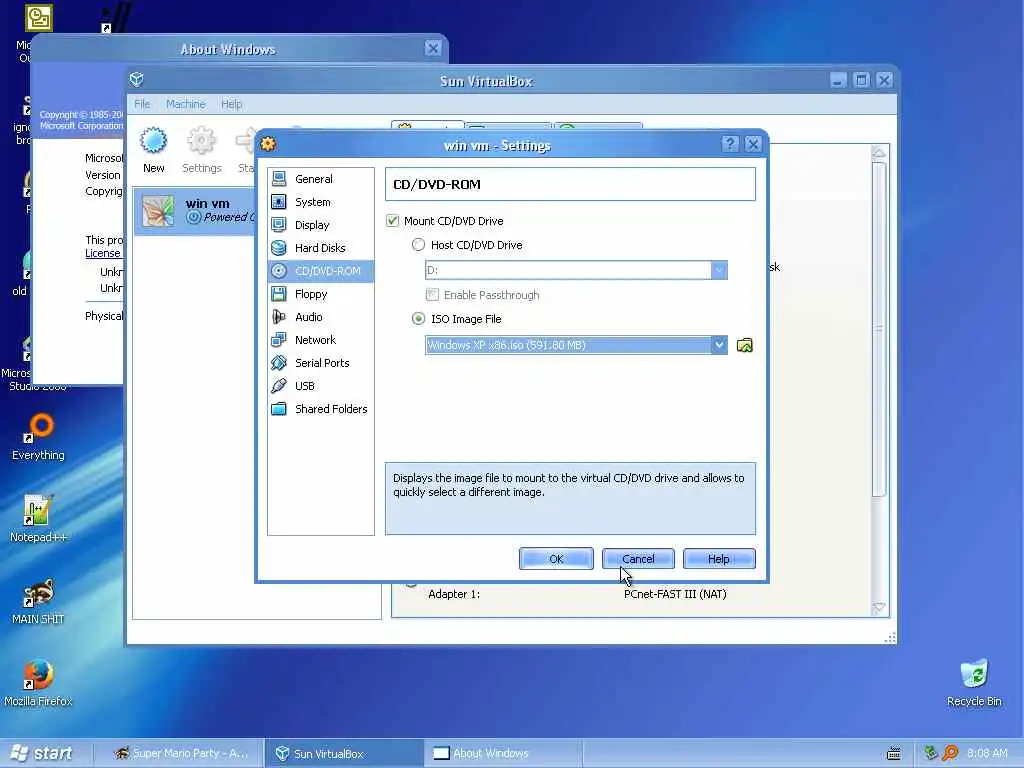Open Virtual Media Manager folder icon
Viewport: 1024px width, 768px height.
coord(744,345)
